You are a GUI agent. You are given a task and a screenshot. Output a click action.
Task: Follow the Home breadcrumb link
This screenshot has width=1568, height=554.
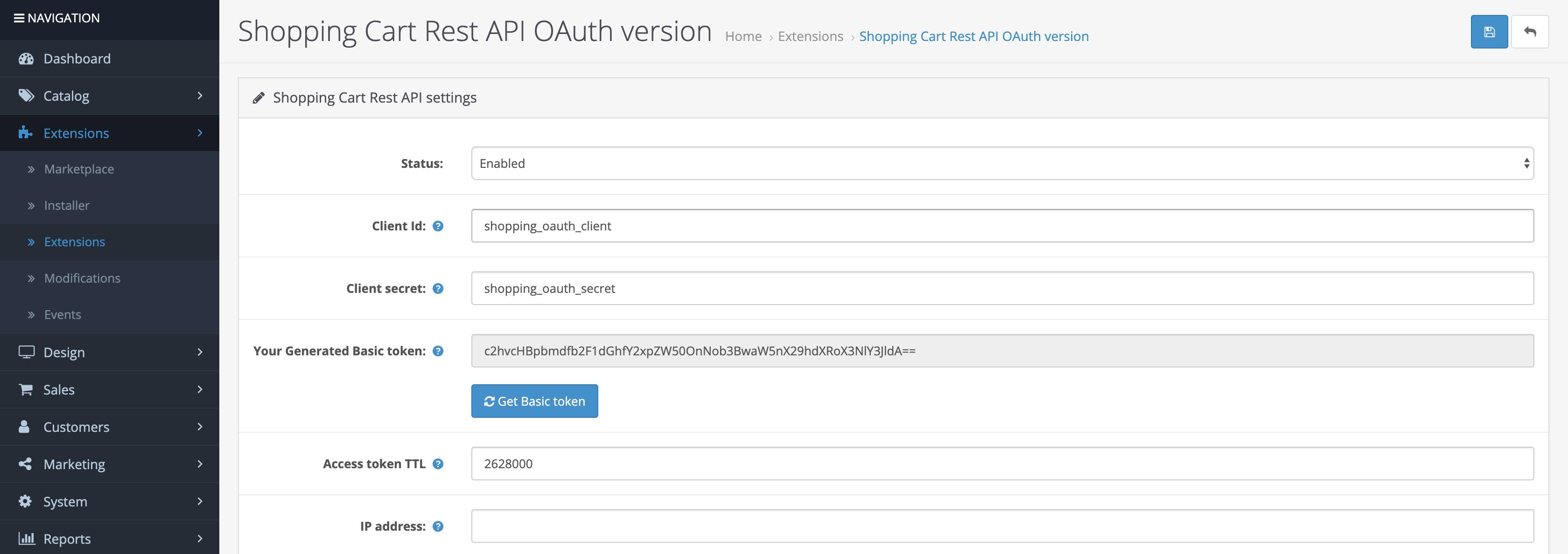pyautogui.click(x=743, y=36)
